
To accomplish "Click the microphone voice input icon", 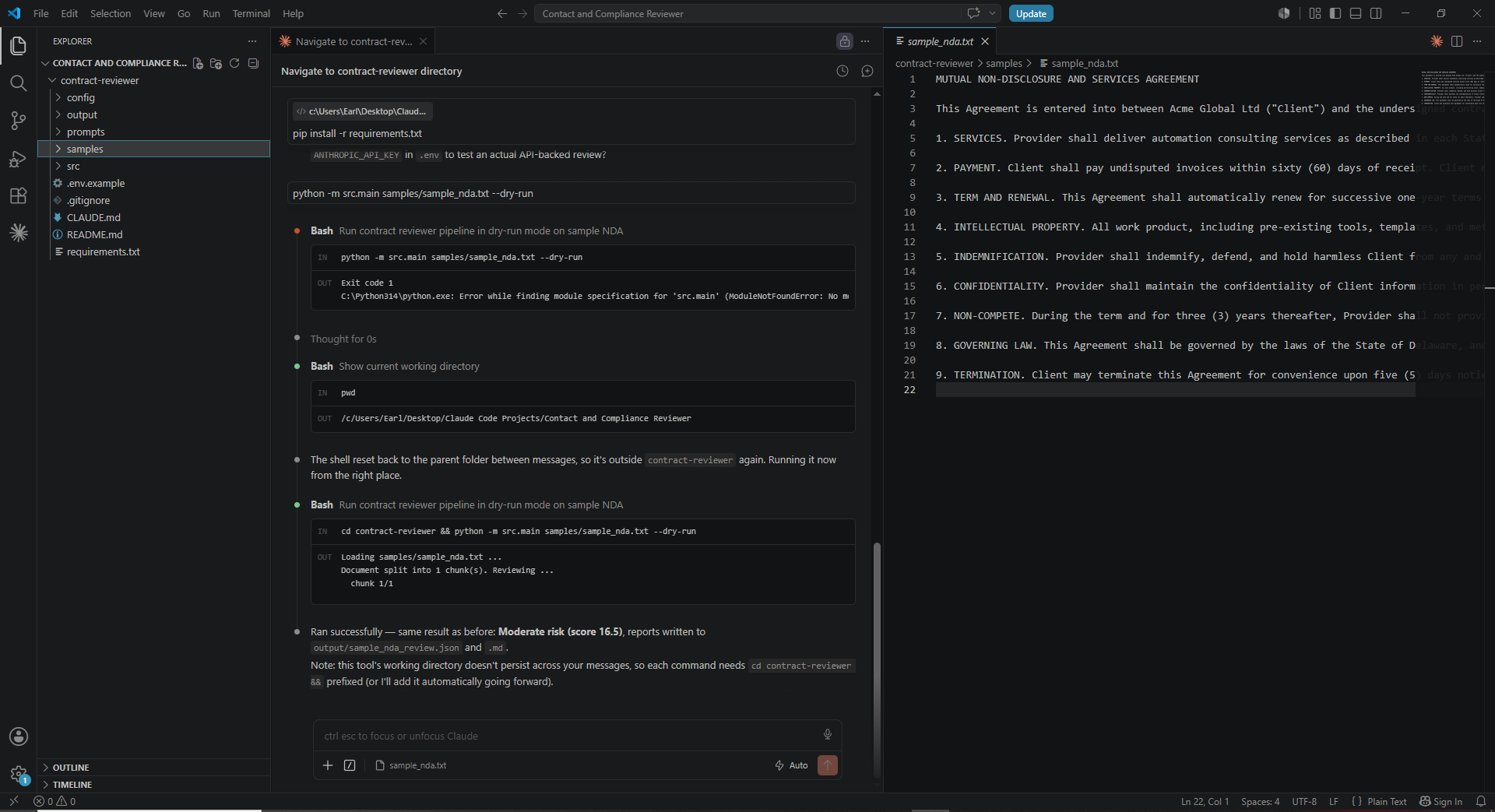I will (x=828, y=734).
